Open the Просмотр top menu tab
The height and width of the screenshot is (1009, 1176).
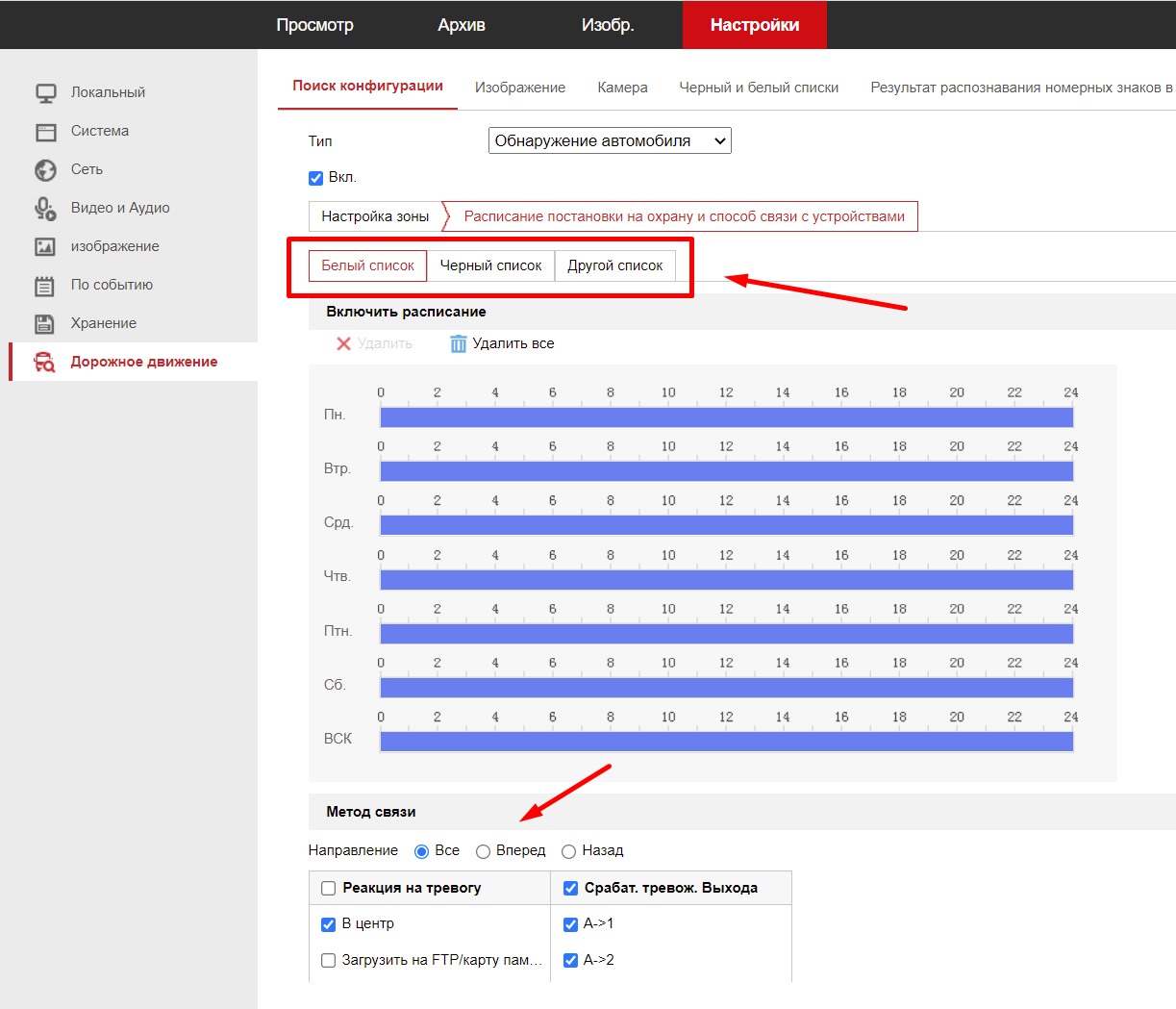[314, 25]
